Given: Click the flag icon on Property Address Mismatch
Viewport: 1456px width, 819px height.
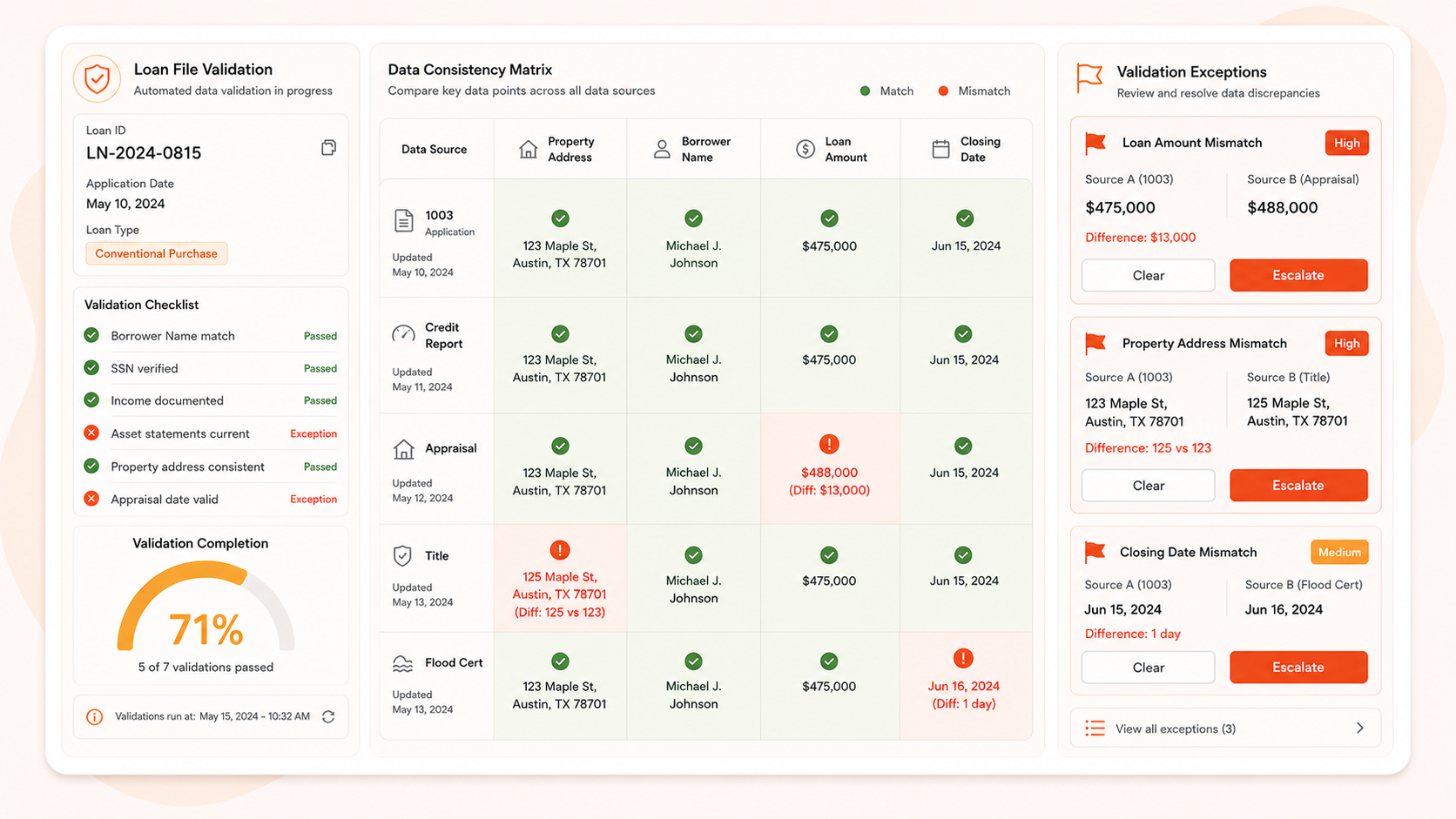Looking at the screenshot, I should click(1095, 344).
